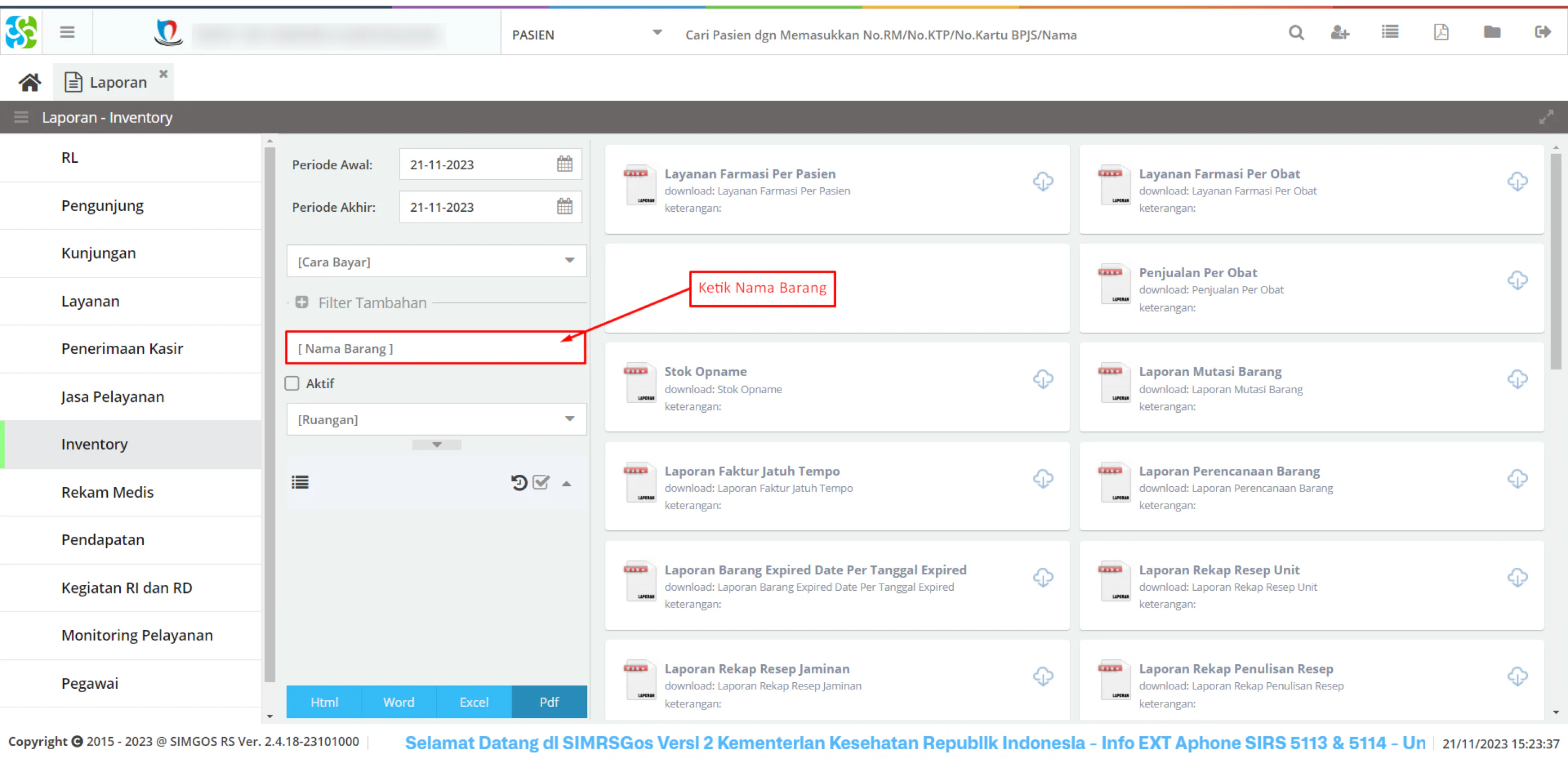The width and height of the screenshot is (1568, 759).
Task: Click the Periode Akhir date field
Action: pos(490,207)
